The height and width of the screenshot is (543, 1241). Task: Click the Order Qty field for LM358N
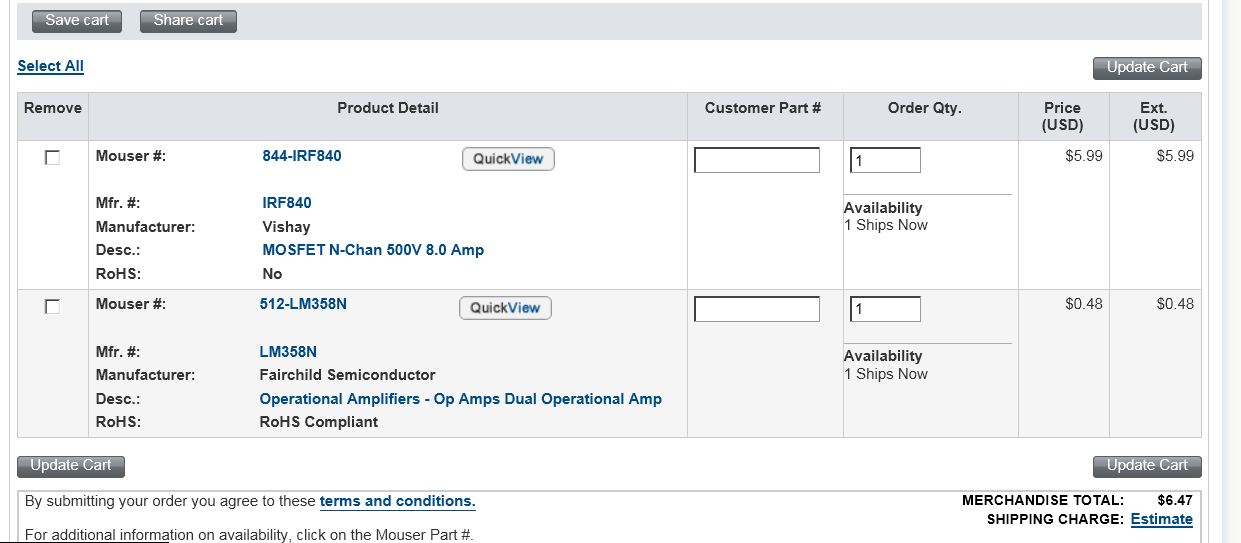885,309
